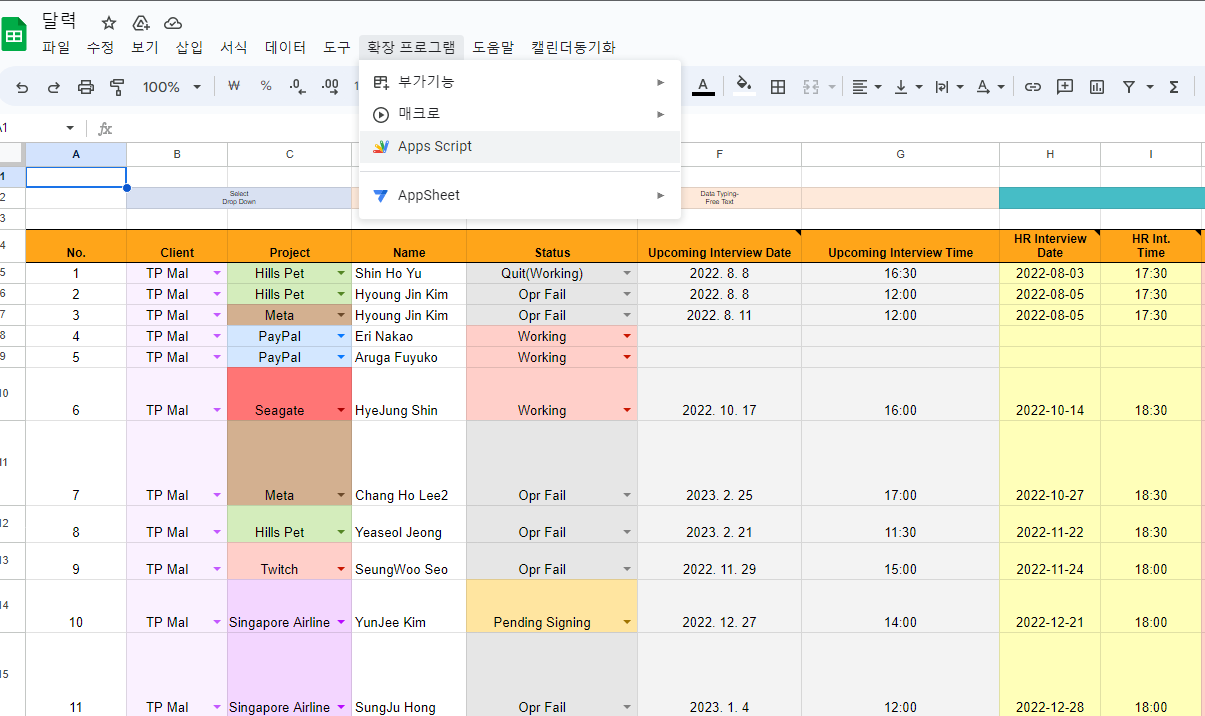Open the 도구 menu

337,47
